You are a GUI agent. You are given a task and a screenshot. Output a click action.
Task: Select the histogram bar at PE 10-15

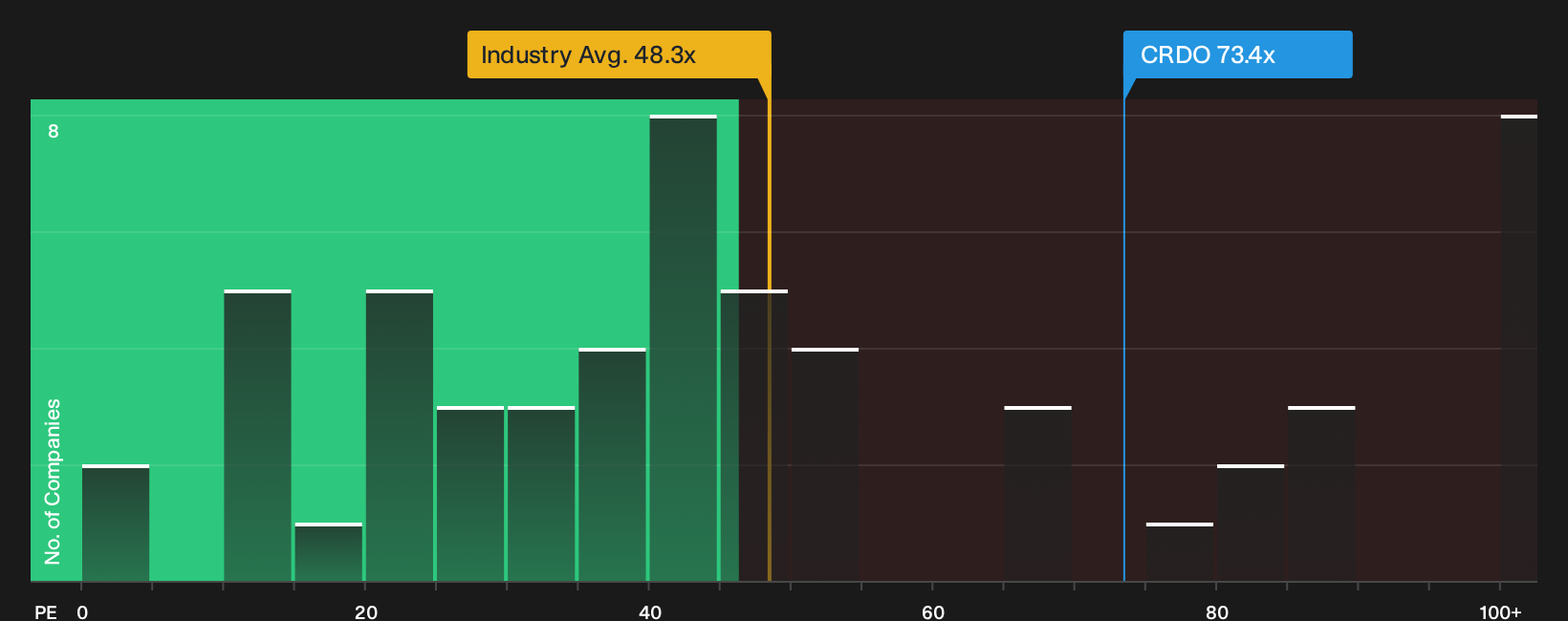coord(257,436)
